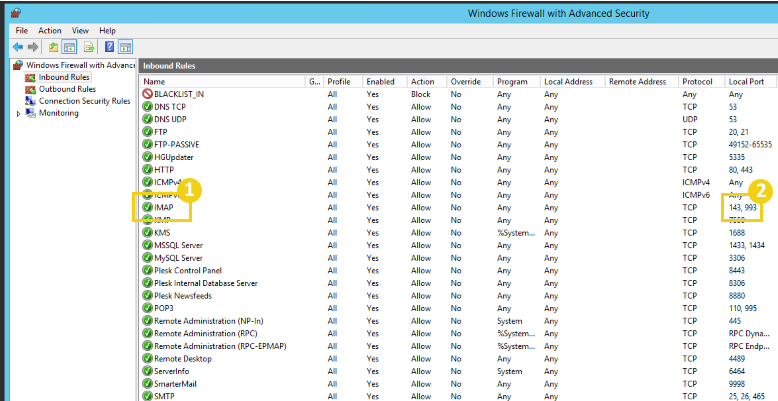Open the Help menu

107,31
